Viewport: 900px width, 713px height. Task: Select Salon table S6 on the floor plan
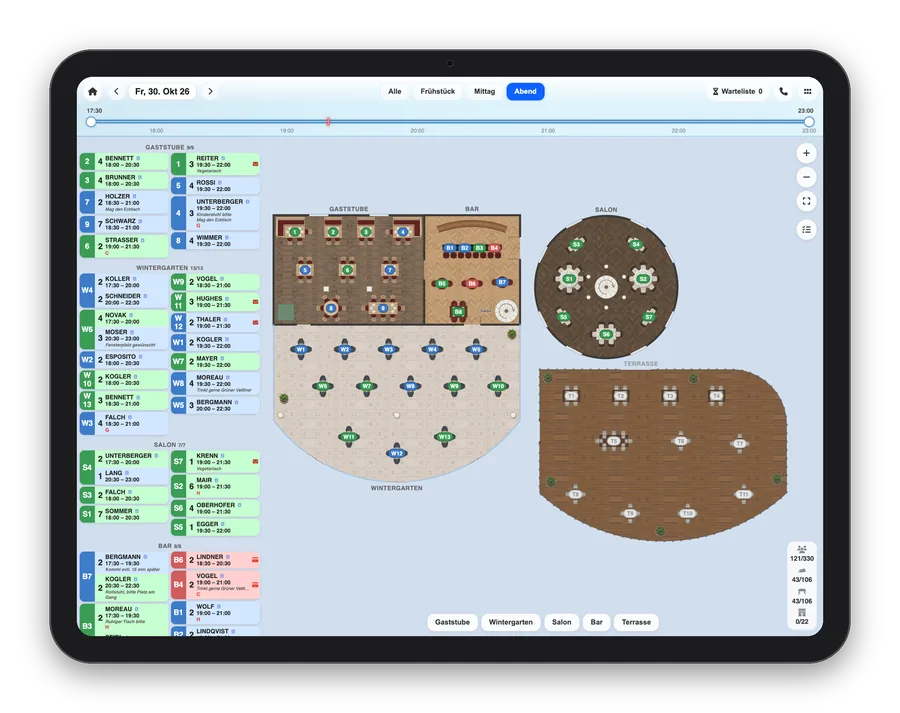[606, 334]
